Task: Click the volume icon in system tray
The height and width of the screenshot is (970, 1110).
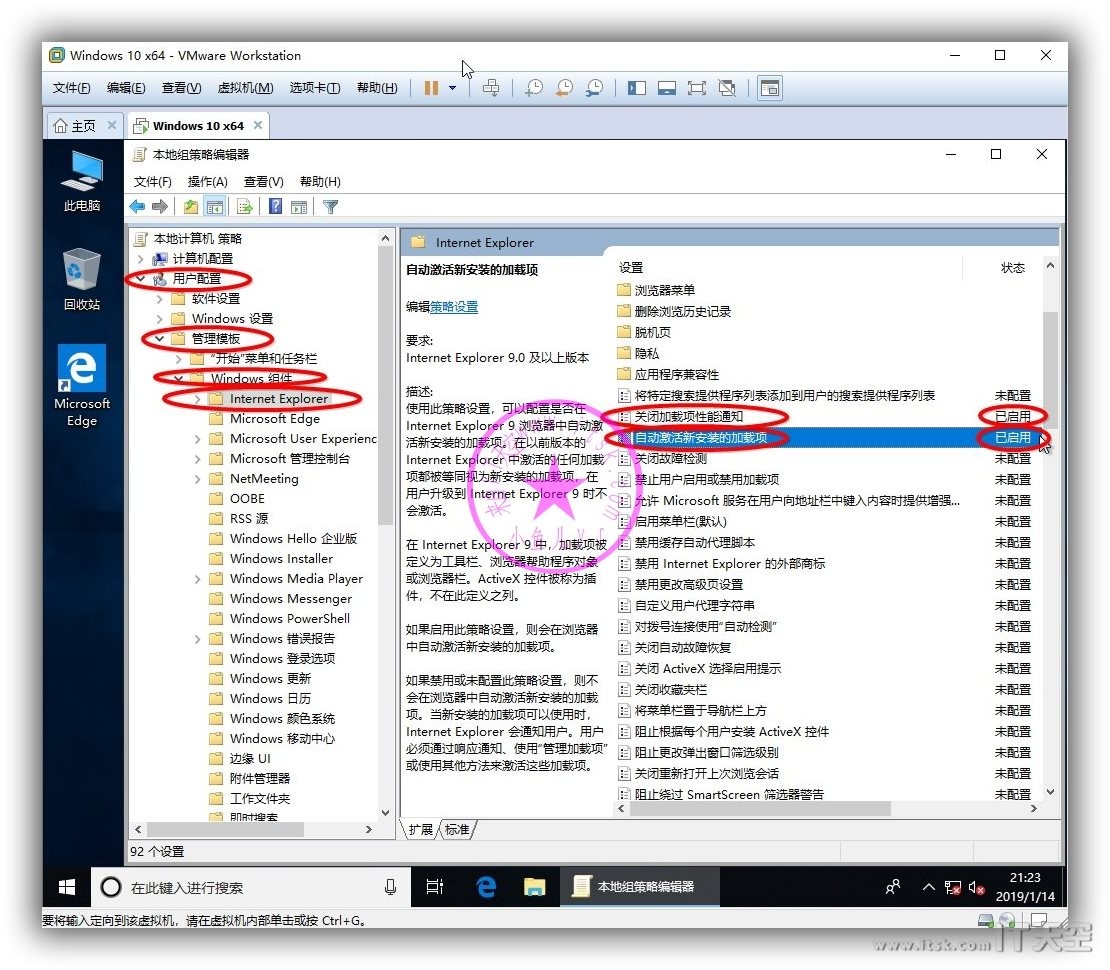Action: (976, 887)
